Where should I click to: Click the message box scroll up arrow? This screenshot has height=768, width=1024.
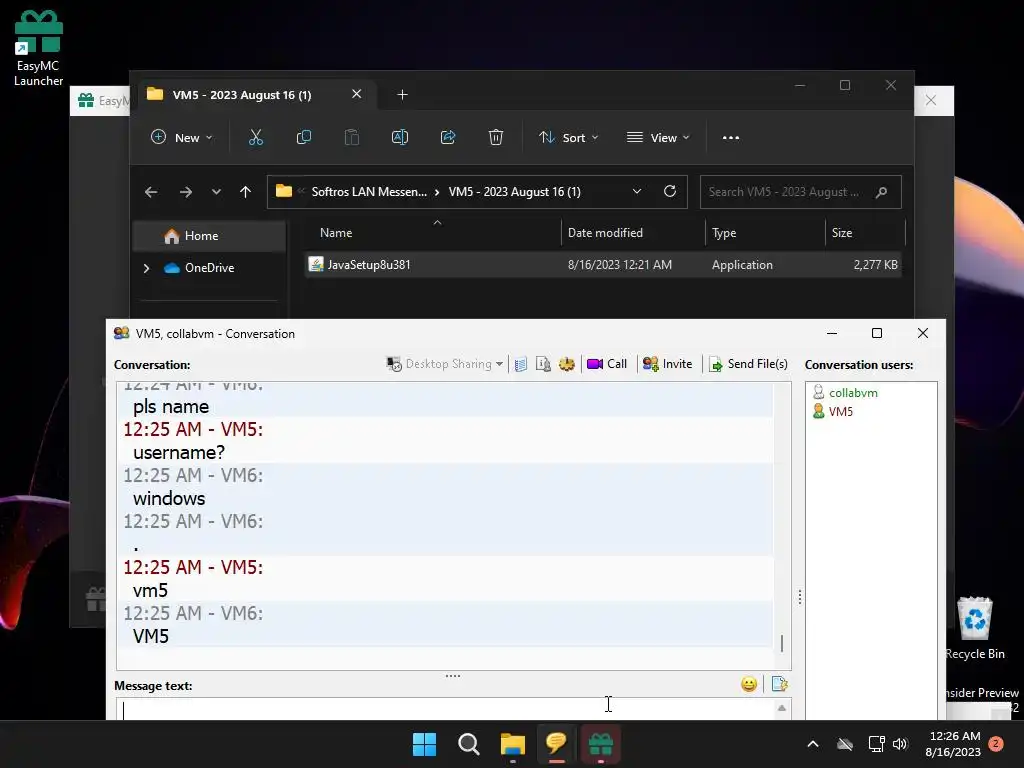[782, 708]
